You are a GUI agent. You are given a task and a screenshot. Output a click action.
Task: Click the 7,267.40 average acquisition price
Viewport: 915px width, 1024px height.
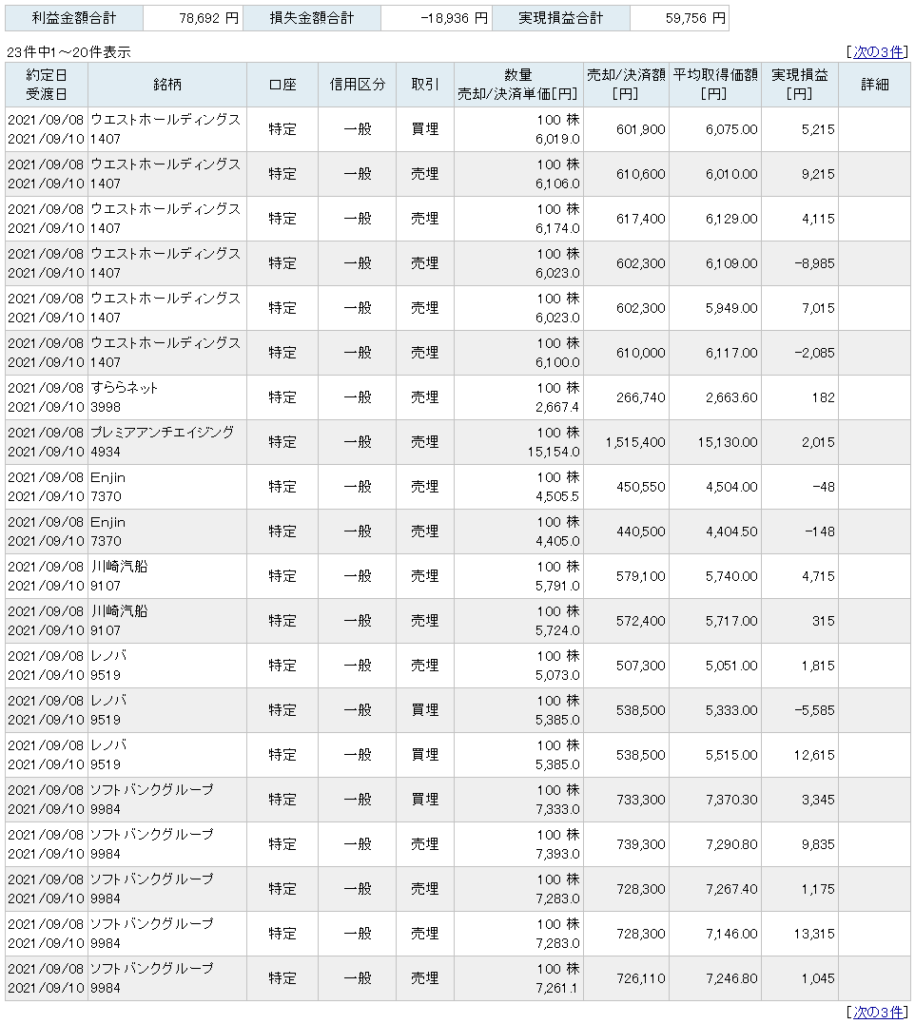pyautogui.click(x=731, y=889)
